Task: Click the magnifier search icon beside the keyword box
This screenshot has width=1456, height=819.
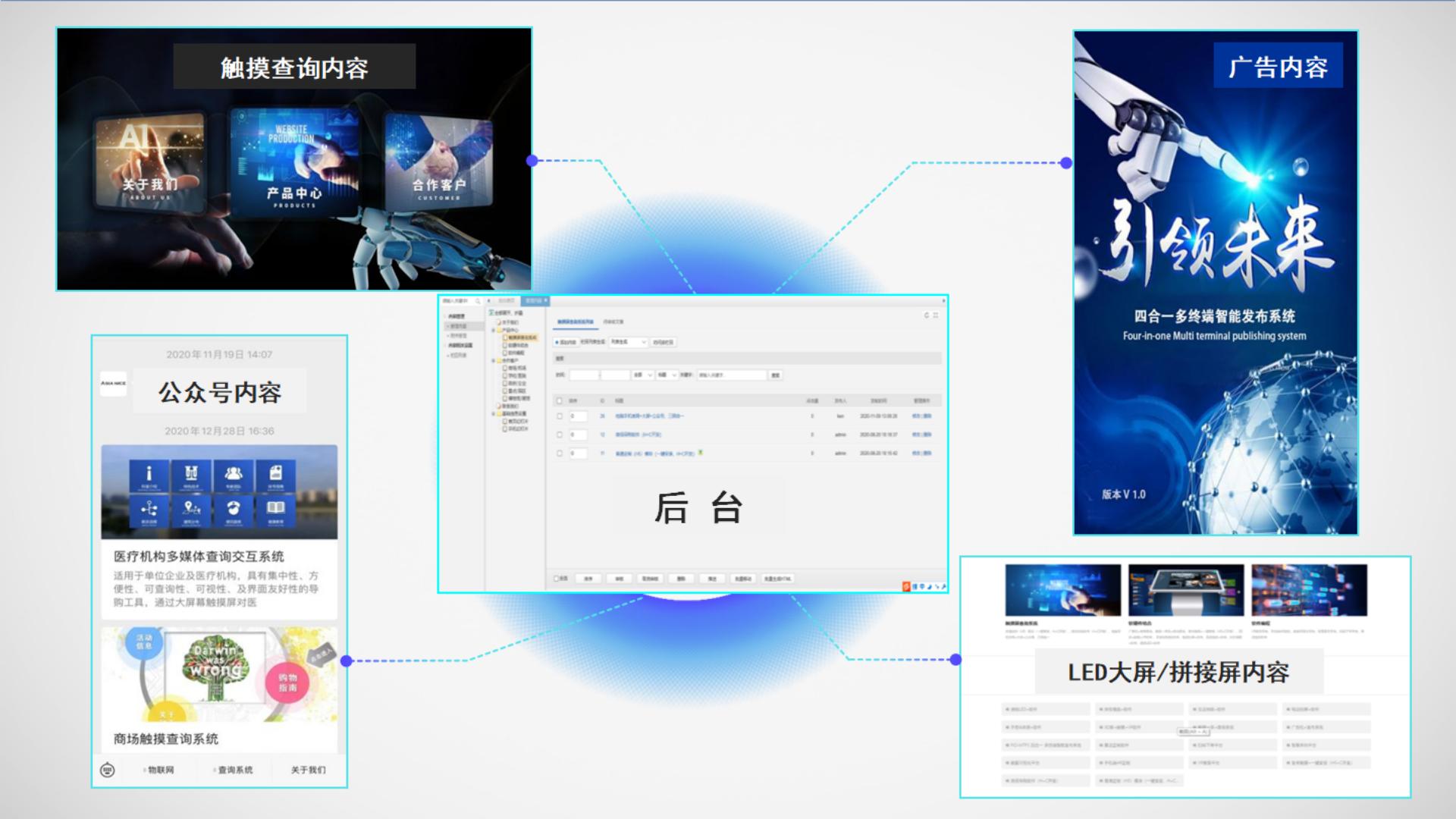Action: [x=478, y=300]
